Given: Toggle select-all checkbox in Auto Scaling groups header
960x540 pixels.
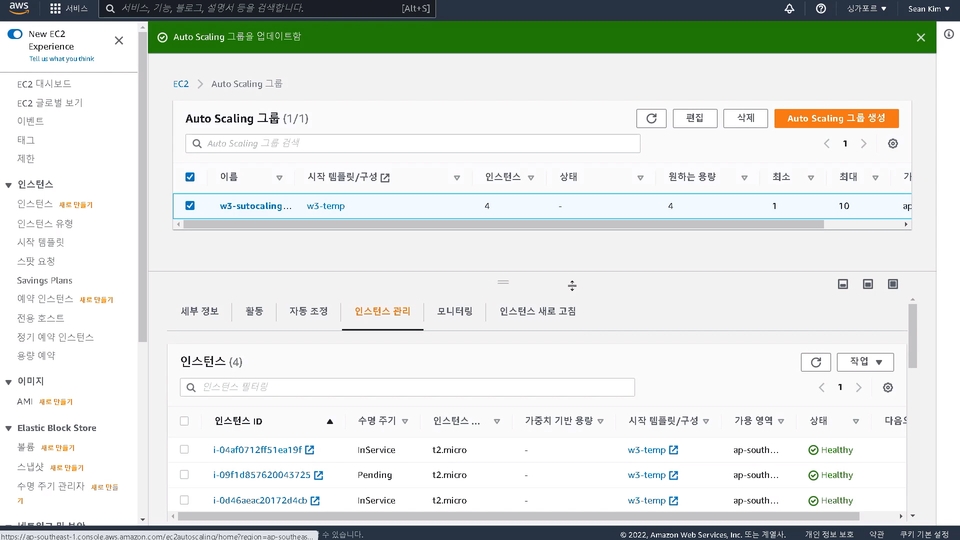Looking at the screenshot, I should (x=190, y=177).
